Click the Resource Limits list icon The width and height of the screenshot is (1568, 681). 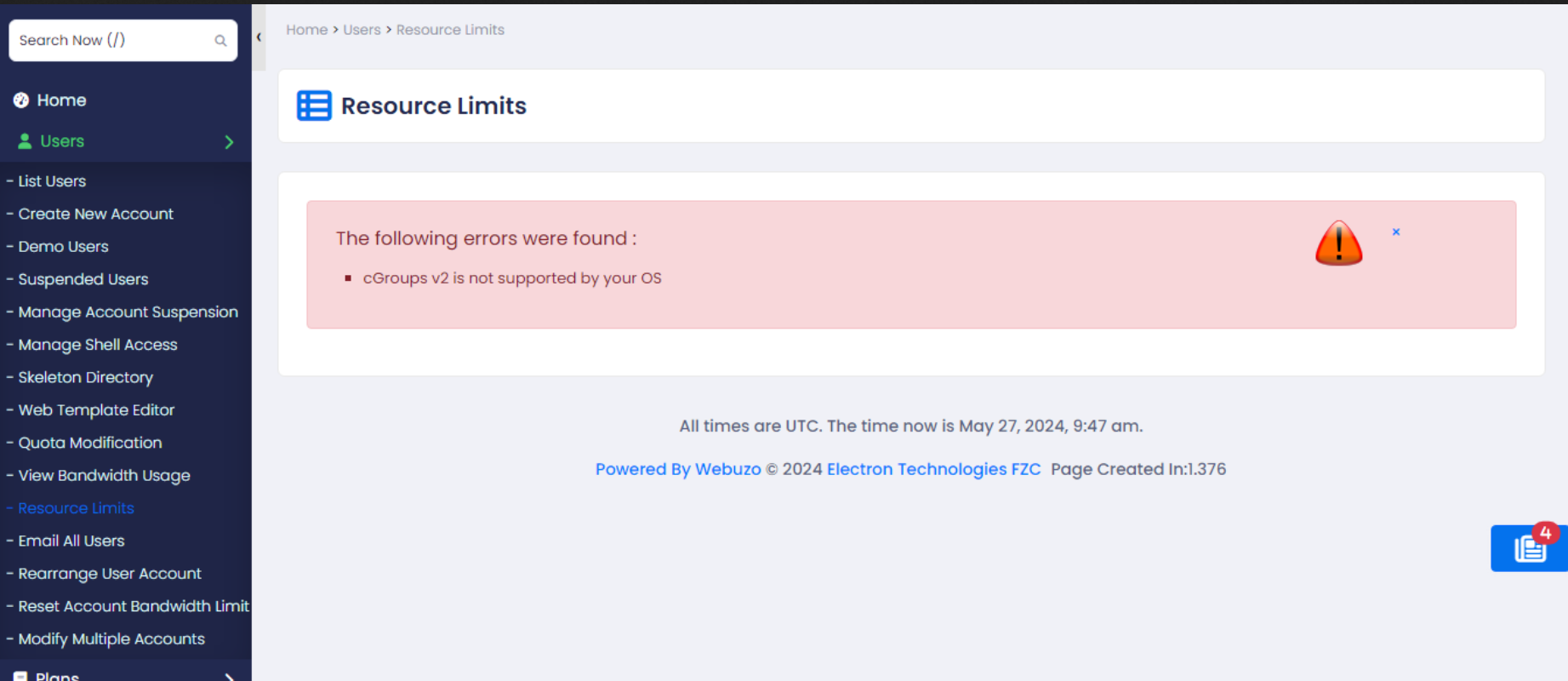point(314,106)
